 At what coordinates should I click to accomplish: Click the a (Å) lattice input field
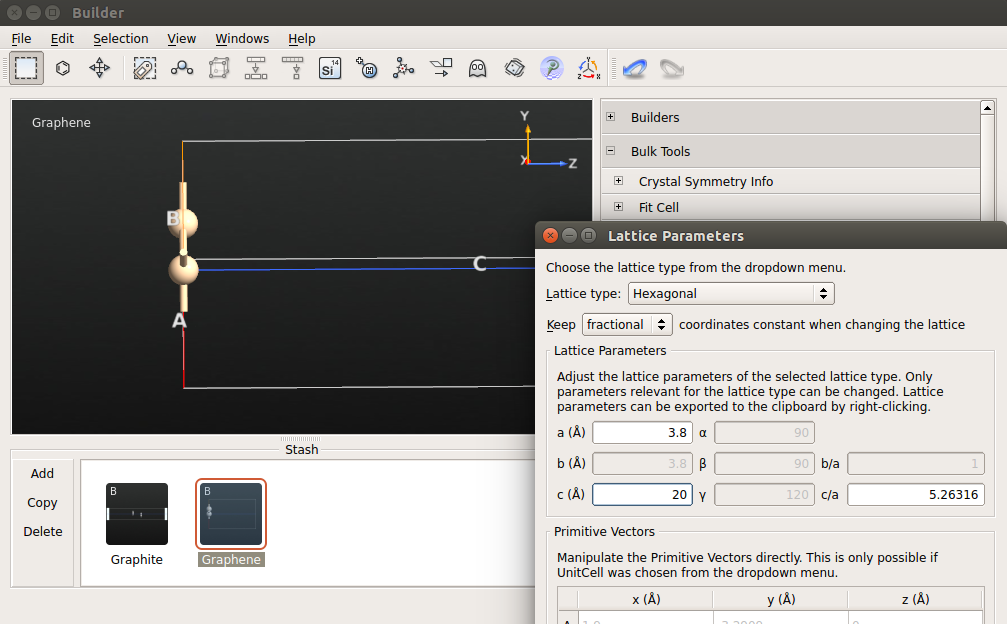[x=642, y=433]
